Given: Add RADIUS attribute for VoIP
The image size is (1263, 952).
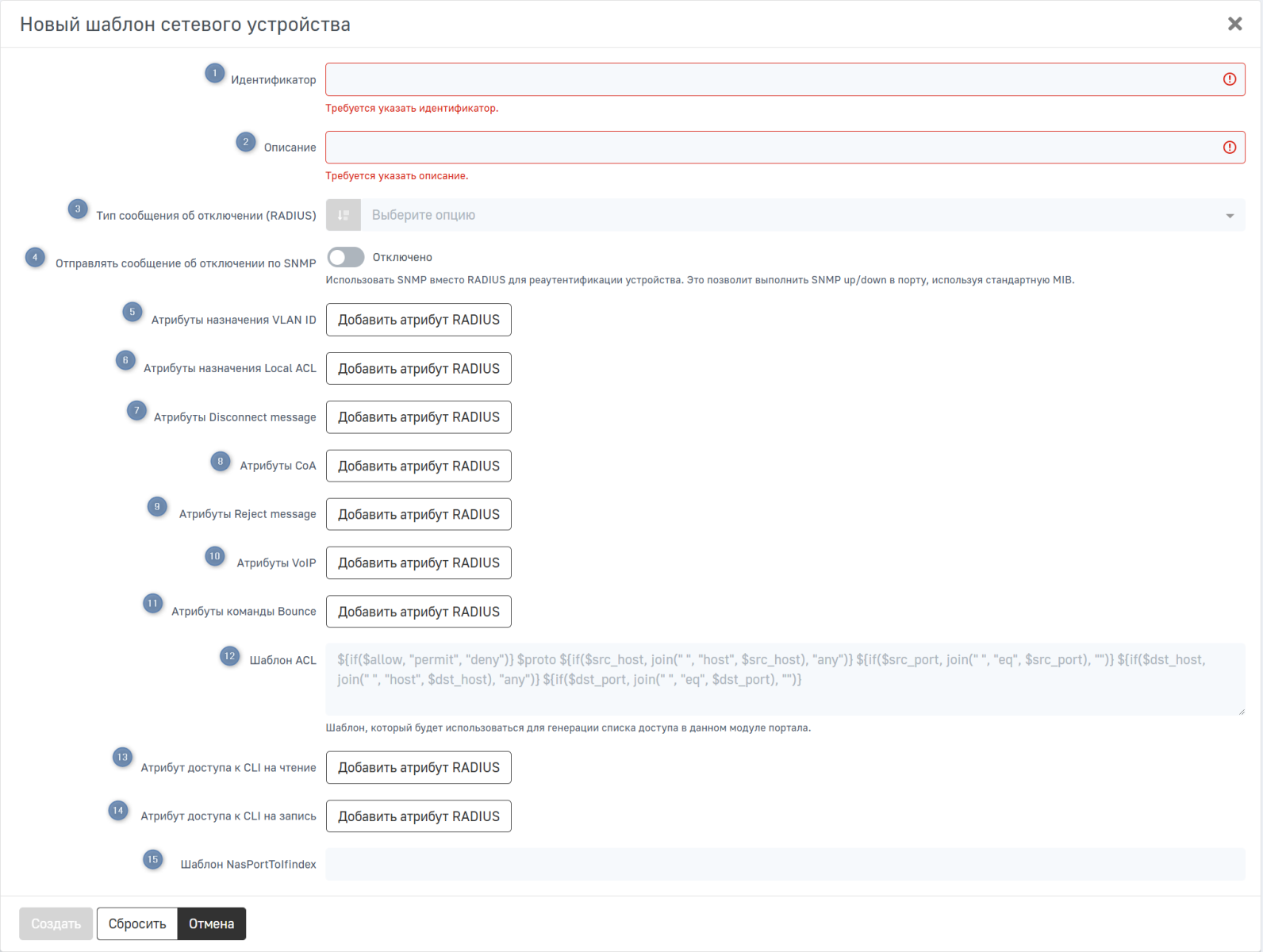Looking at the screenshot, I should click(418, 563).
